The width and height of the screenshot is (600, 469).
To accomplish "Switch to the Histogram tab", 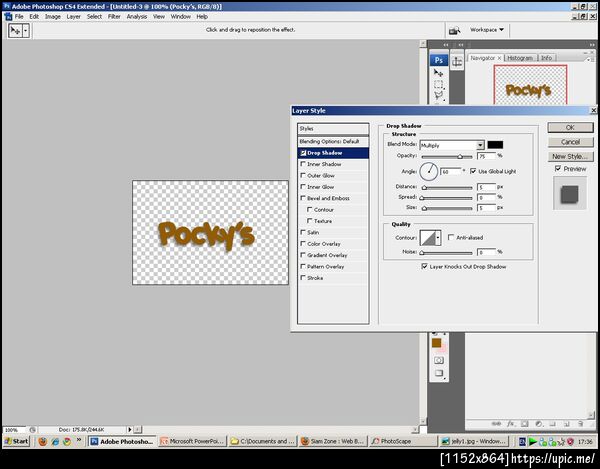I will click(x=520, y=58).
